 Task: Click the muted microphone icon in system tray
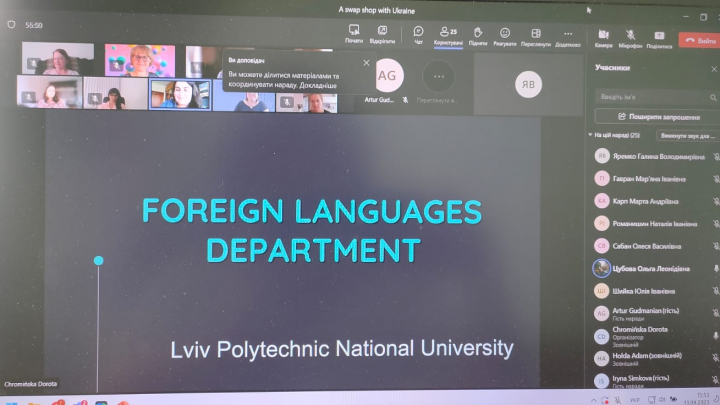pos(618,400)
